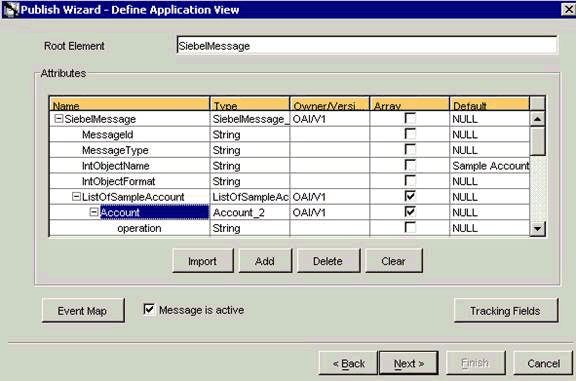This screenshot has width=576, height=381.
Task: Click the Array column header
Action: tap(410, 104)
